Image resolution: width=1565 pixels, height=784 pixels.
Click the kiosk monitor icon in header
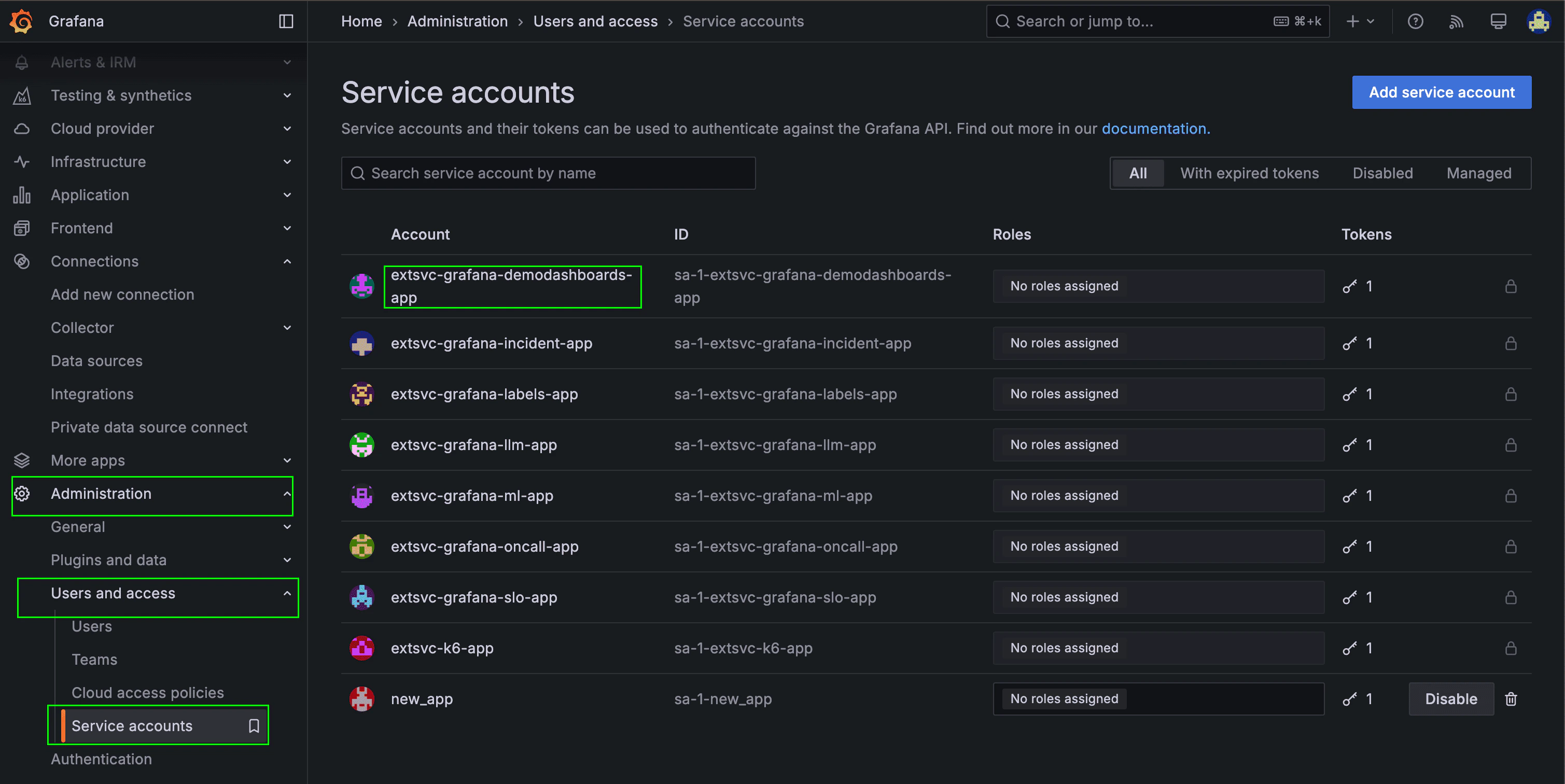[1498, 21]
